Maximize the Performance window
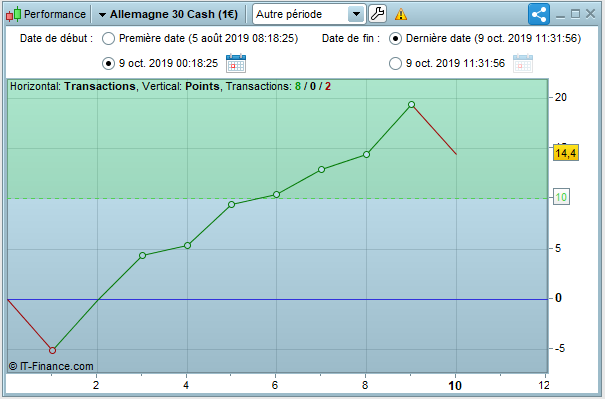Viewport: 605px width, 399px height. [x=575, y=14]
